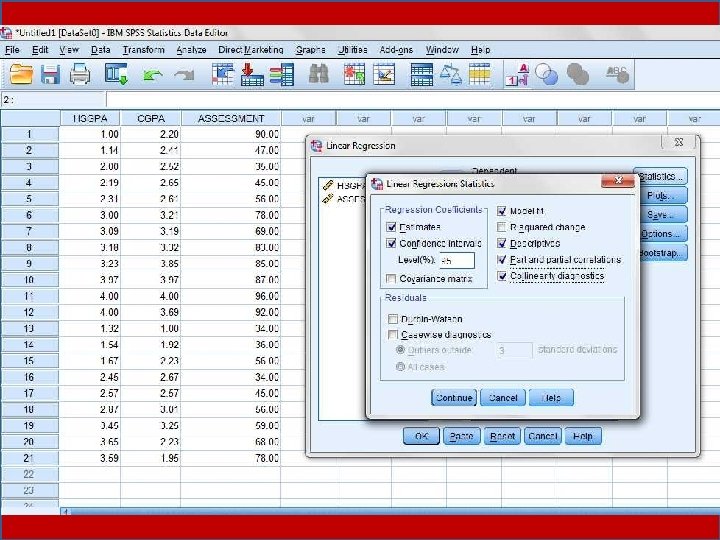720x540 pixels.
Task: Click the Open data document folder icon
Action: point(21,74)
